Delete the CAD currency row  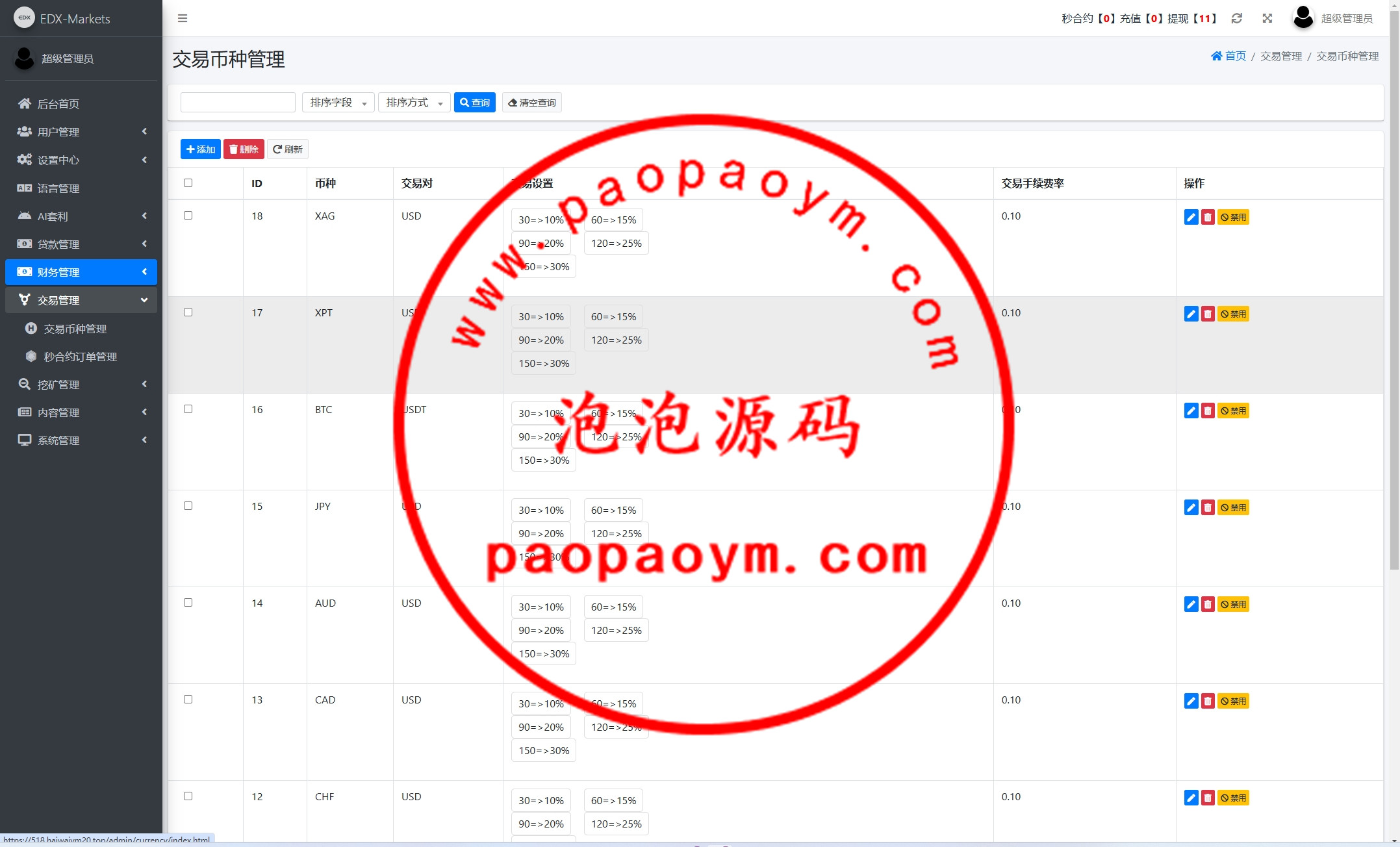1208,701
